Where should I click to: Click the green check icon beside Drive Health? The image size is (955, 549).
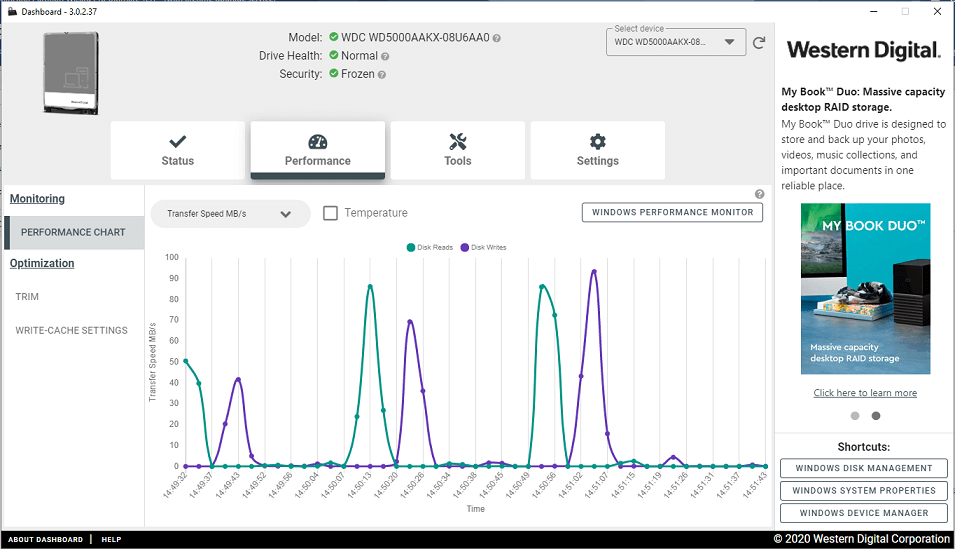(334, 55)
